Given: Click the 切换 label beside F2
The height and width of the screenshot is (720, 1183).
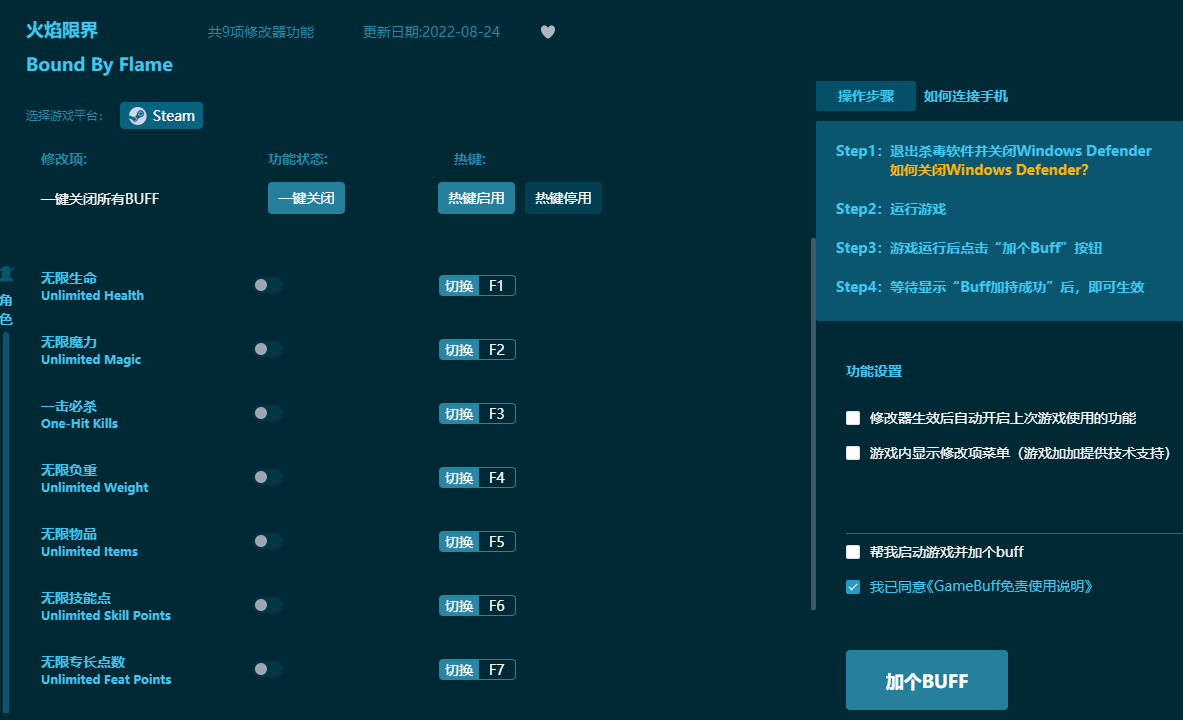Looking at the screenshot, I should pyautogui.click(x=459, y=350).
